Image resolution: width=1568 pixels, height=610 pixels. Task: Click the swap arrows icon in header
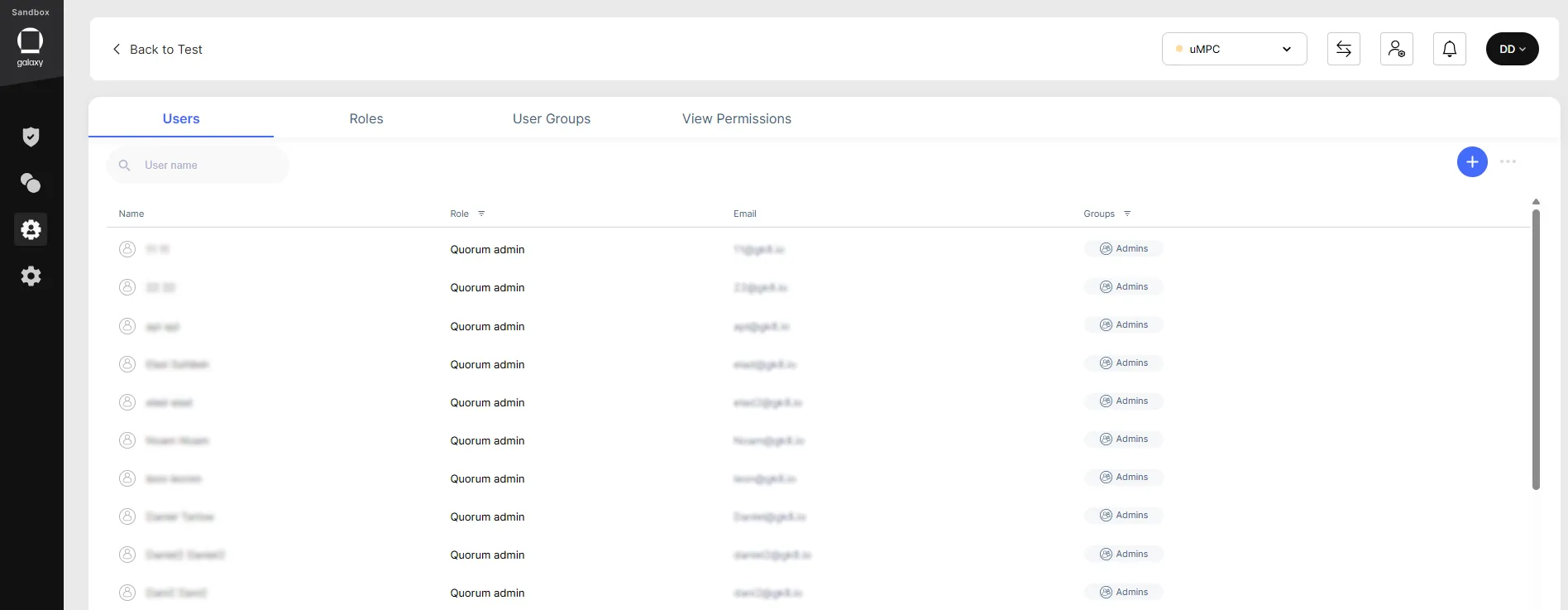[1344, 49]
